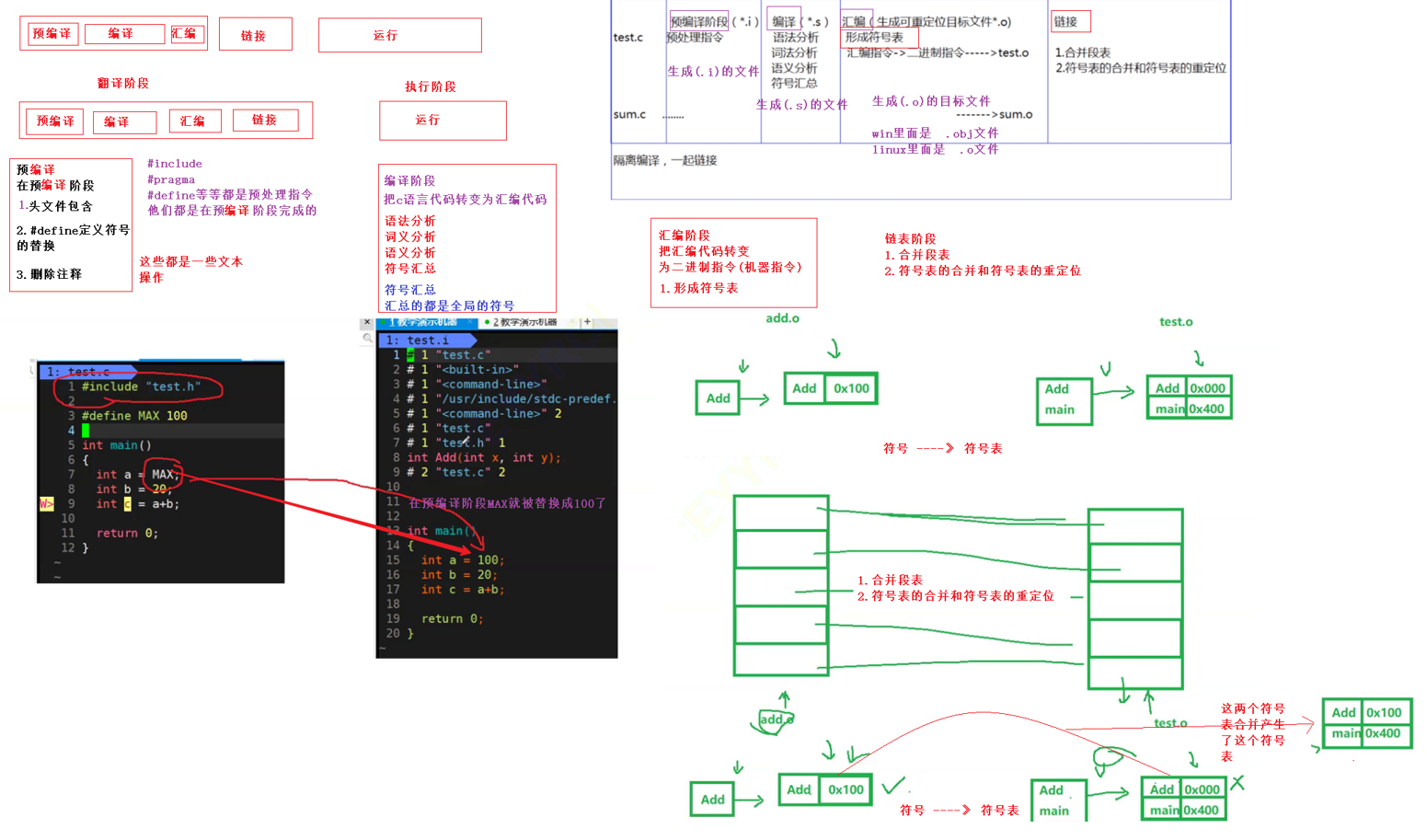Viewport: 1427px width, 840px height.
Task: Click the green X mark beside the bottom Add 0x000 table
Action: click(x=1237, y=783)
